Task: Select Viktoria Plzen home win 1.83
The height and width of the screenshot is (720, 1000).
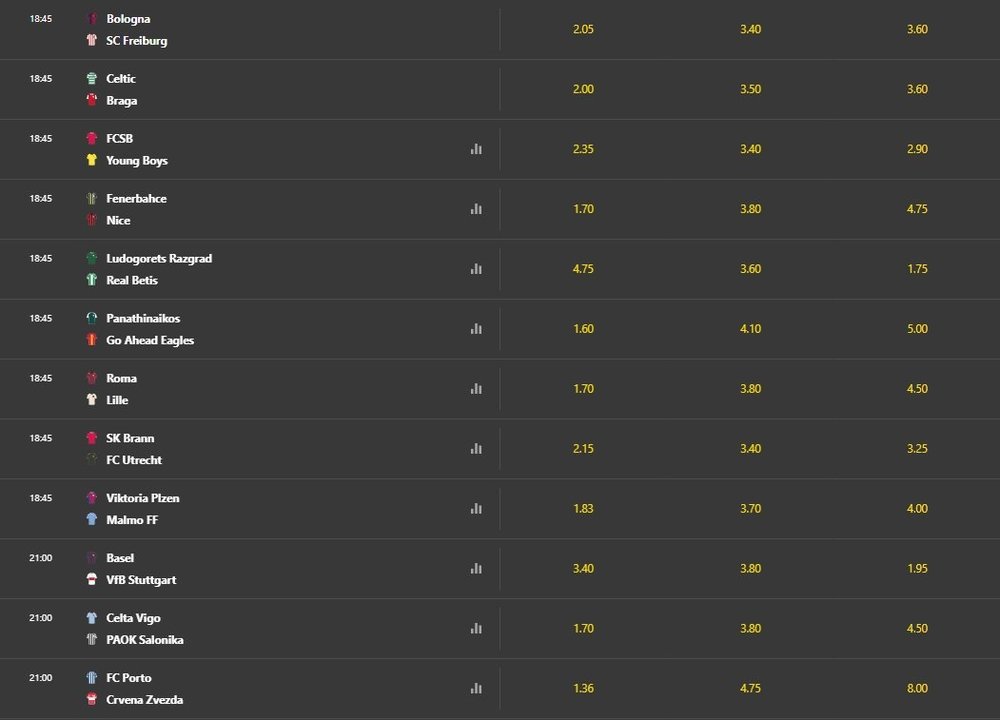Action: pyautogui.click(x=583, y=509)
